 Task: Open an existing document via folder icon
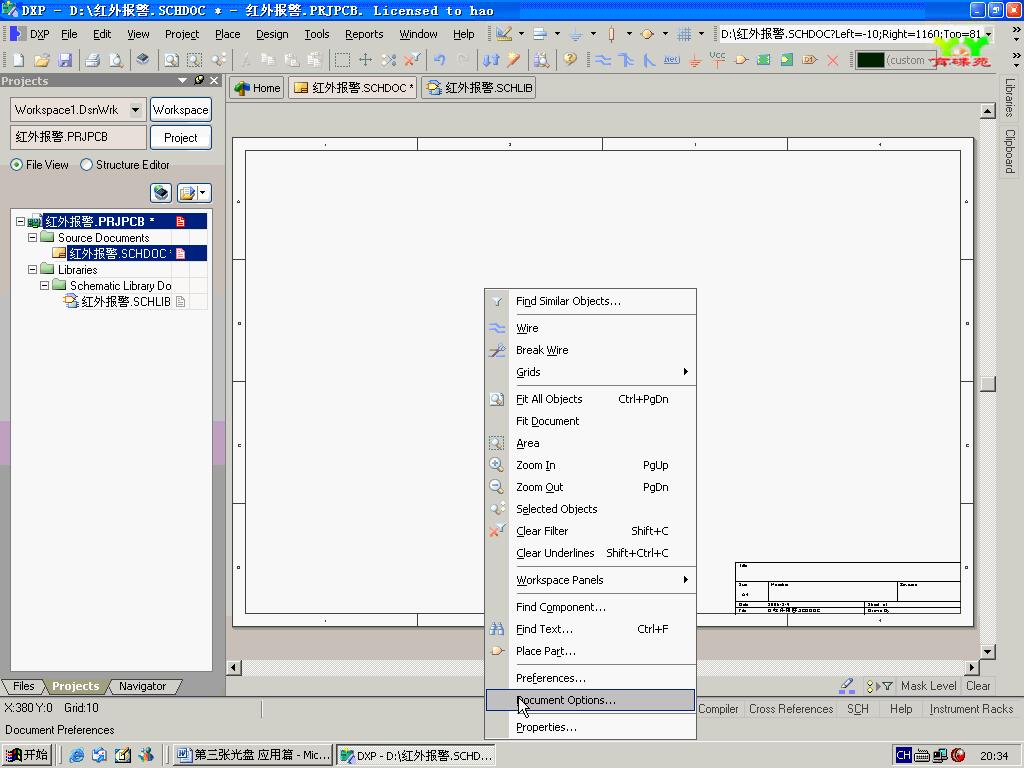coord(42,60)
